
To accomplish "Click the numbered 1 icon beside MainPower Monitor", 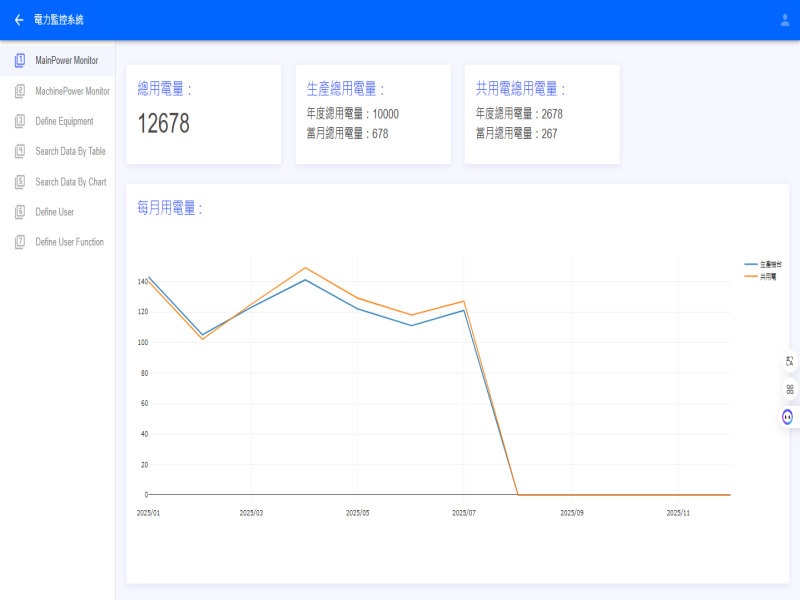I will [x=20, y=60].
